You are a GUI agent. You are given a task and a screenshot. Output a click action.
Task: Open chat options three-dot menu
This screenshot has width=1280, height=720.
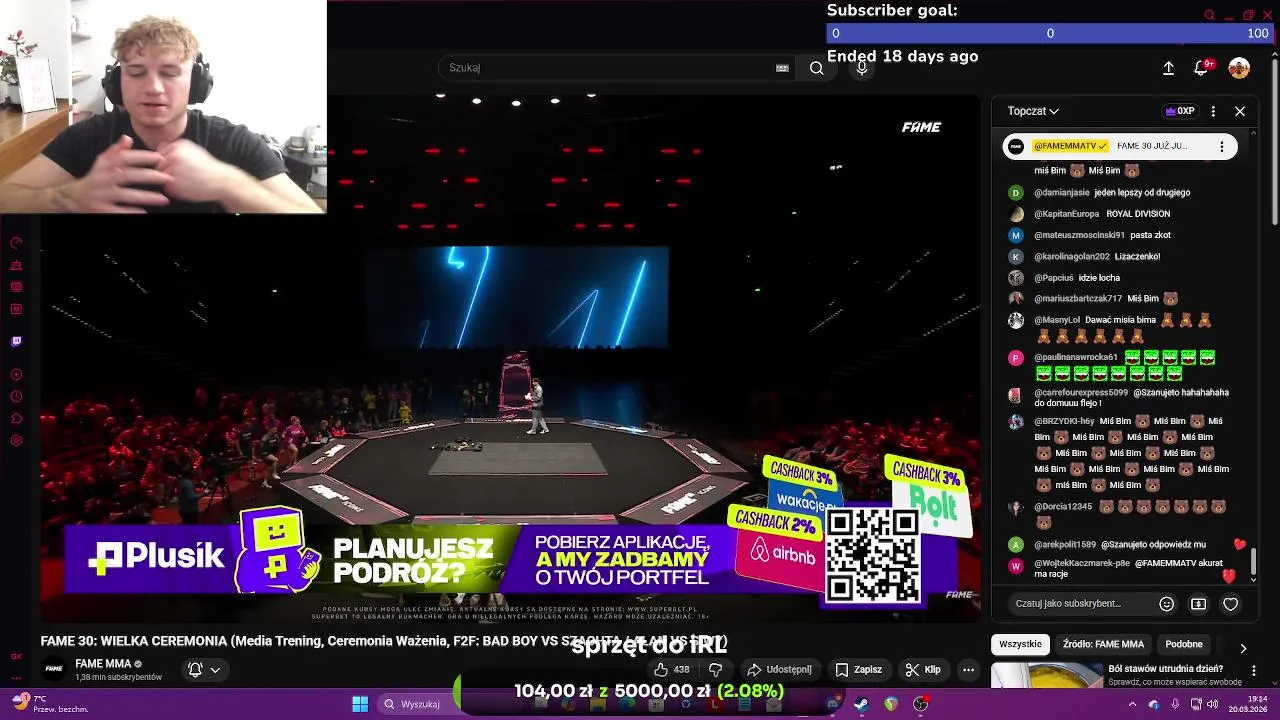coord(1213,111)
